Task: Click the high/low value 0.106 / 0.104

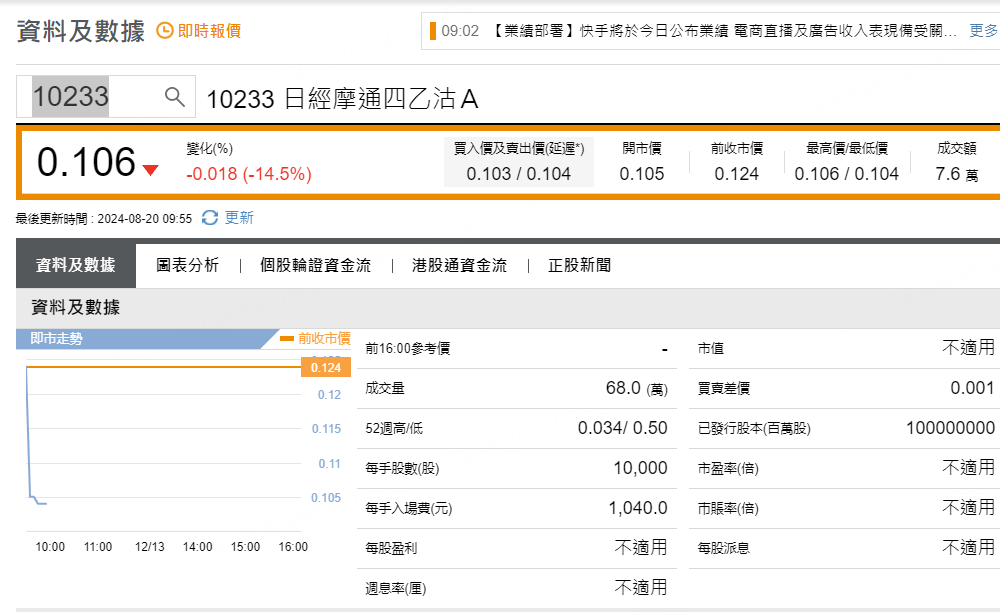Action: pyautogui.click(x=846, y=173)
